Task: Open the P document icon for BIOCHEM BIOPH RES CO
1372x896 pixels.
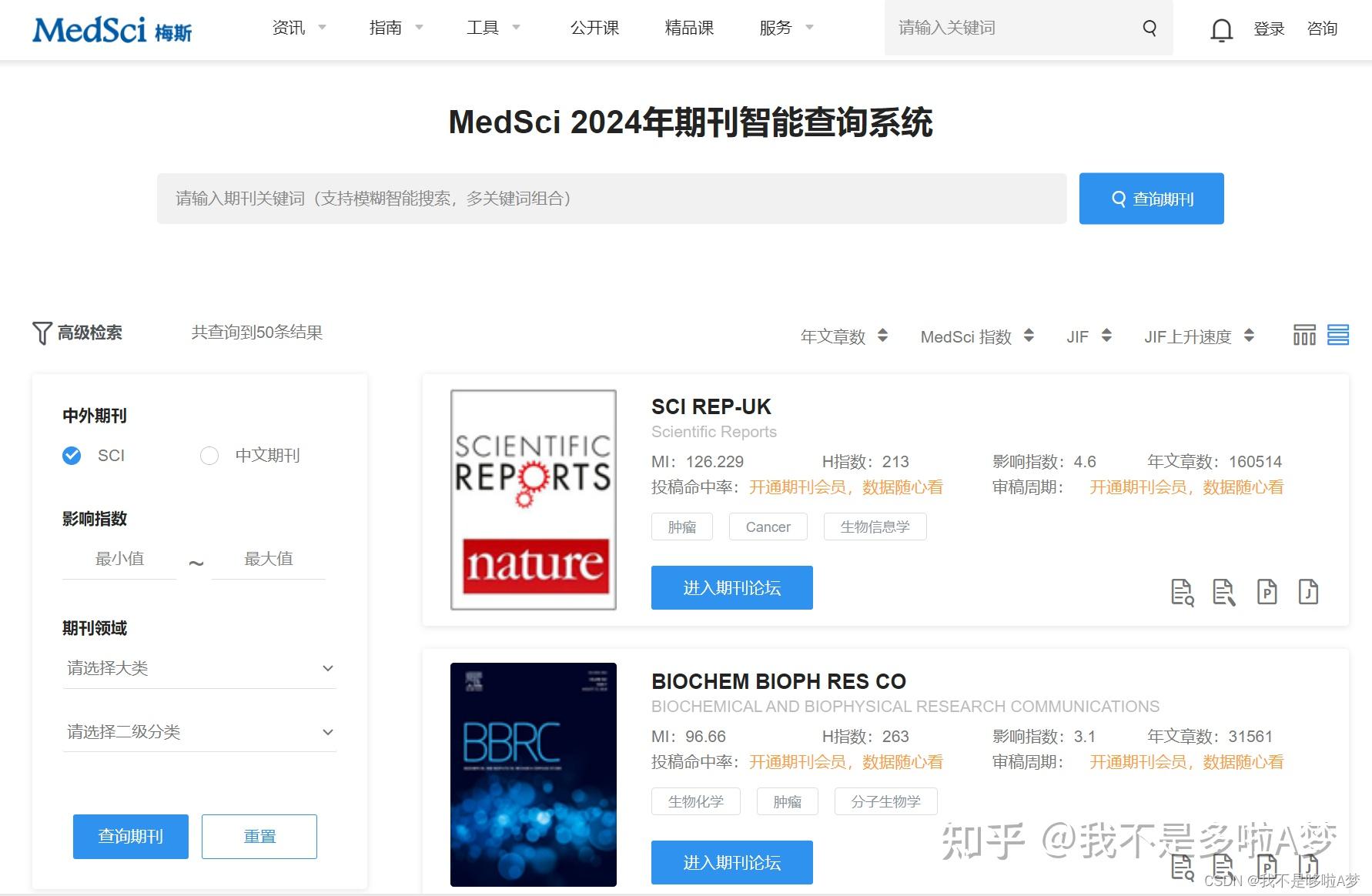Action: pyautogui.click(x=1267, y=867)
